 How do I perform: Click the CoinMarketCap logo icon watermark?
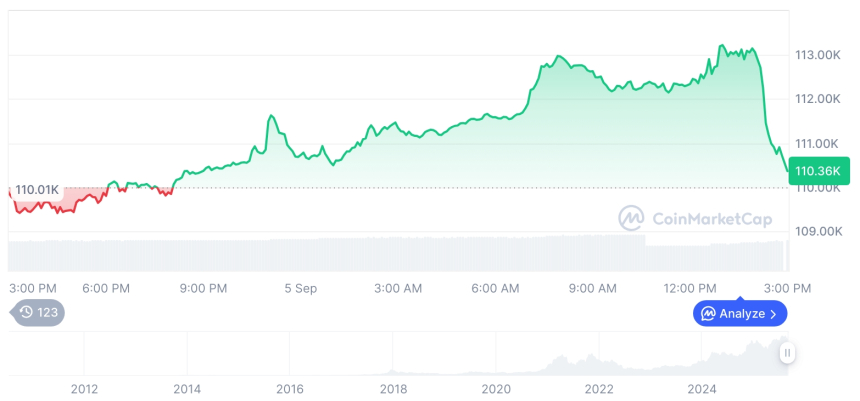tap(631, 217)
